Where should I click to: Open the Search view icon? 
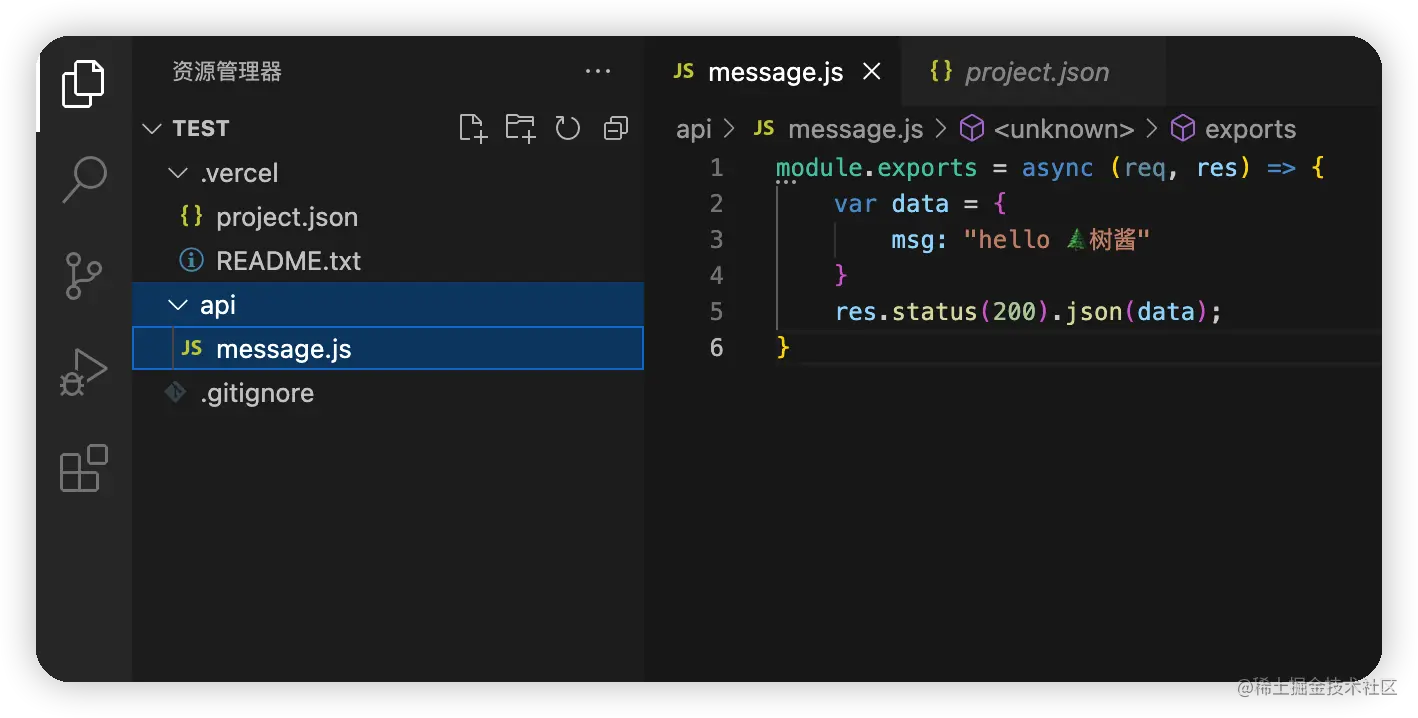click(84, 179)
